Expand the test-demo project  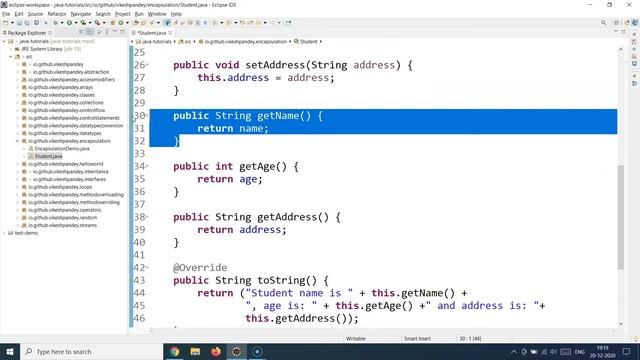4,233
